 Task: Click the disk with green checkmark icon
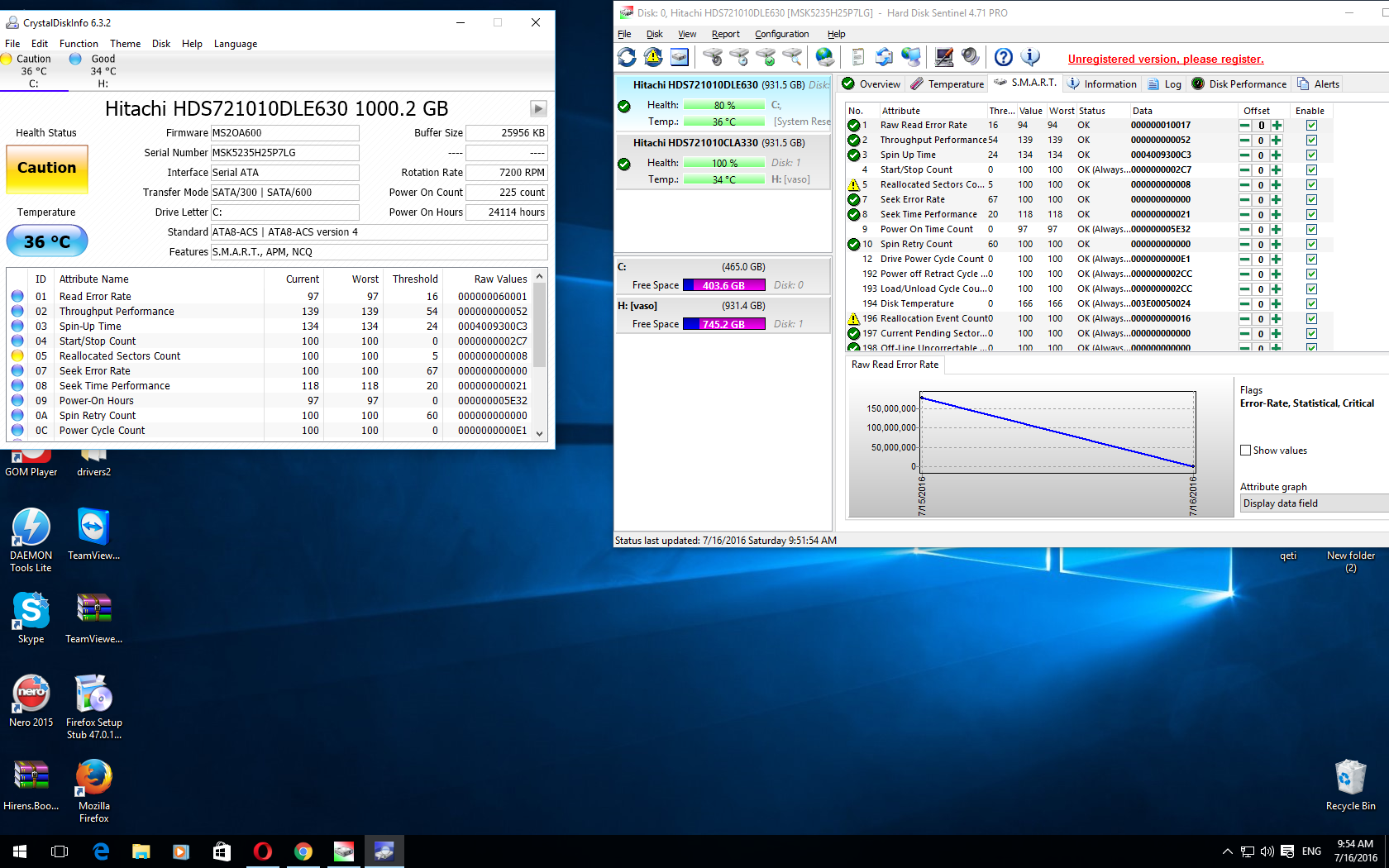[766, 57]
